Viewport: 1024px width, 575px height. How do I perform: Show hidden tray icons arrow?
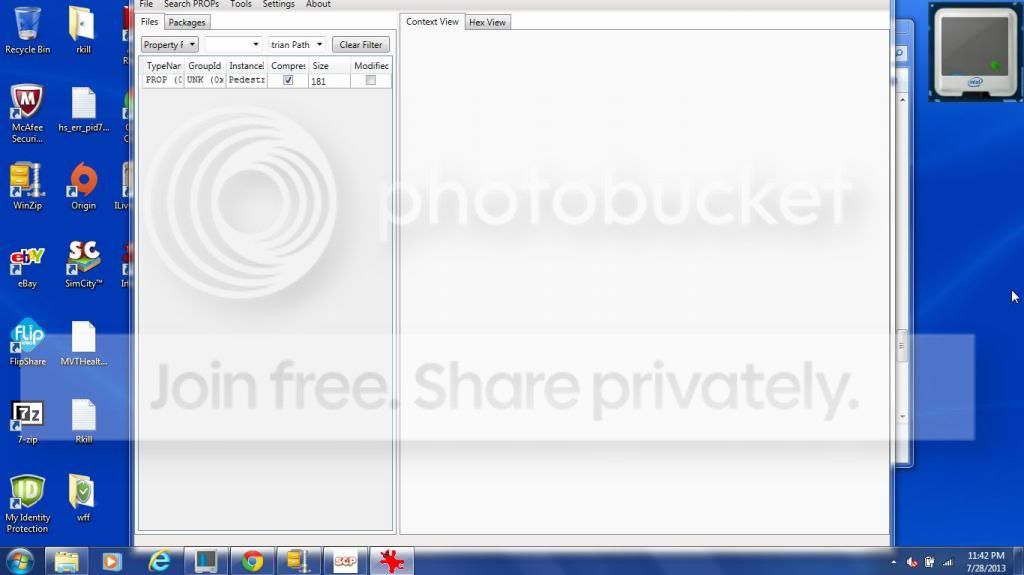tap(893, 563)
